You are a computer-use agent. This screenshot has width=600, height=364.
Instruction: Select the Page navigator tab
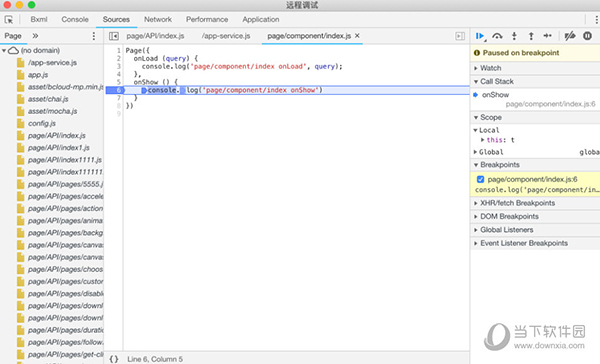tap(13, 36)
